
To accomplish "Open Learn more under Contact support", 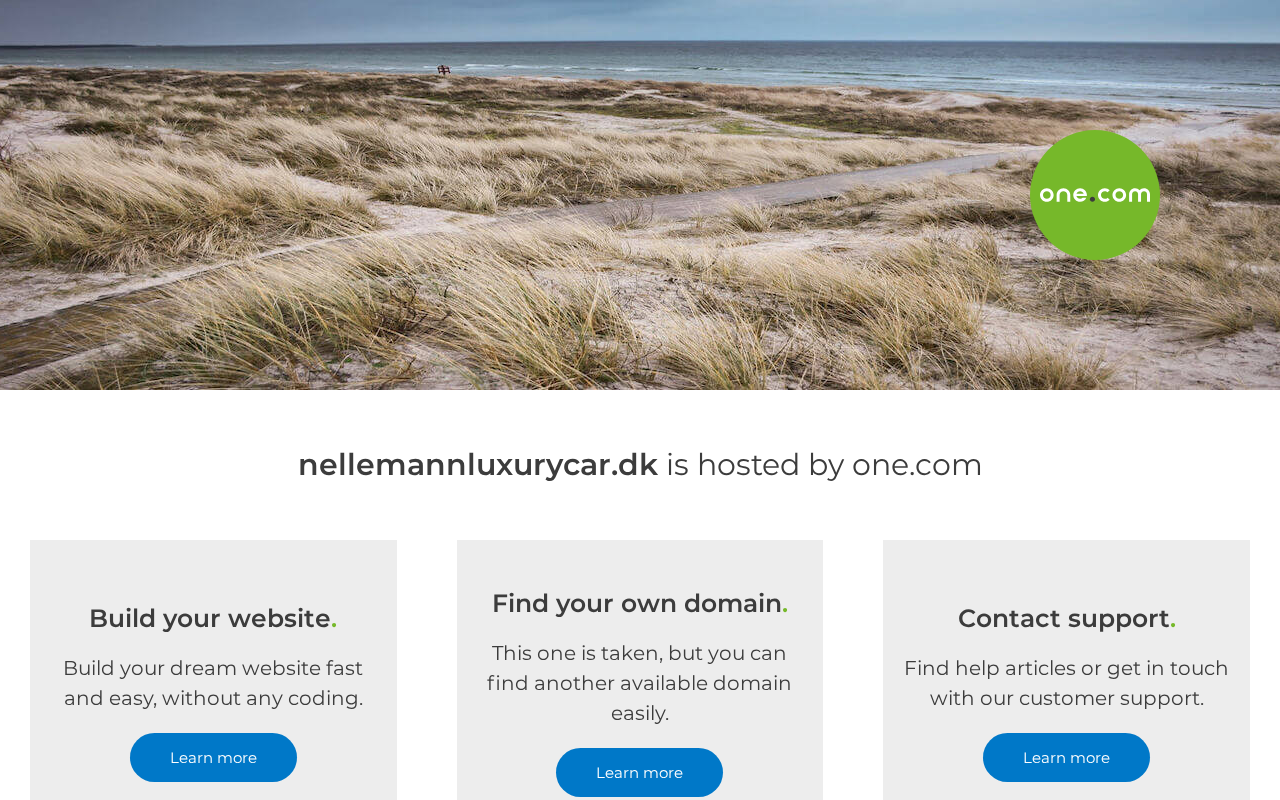I will click(1066, 758).
